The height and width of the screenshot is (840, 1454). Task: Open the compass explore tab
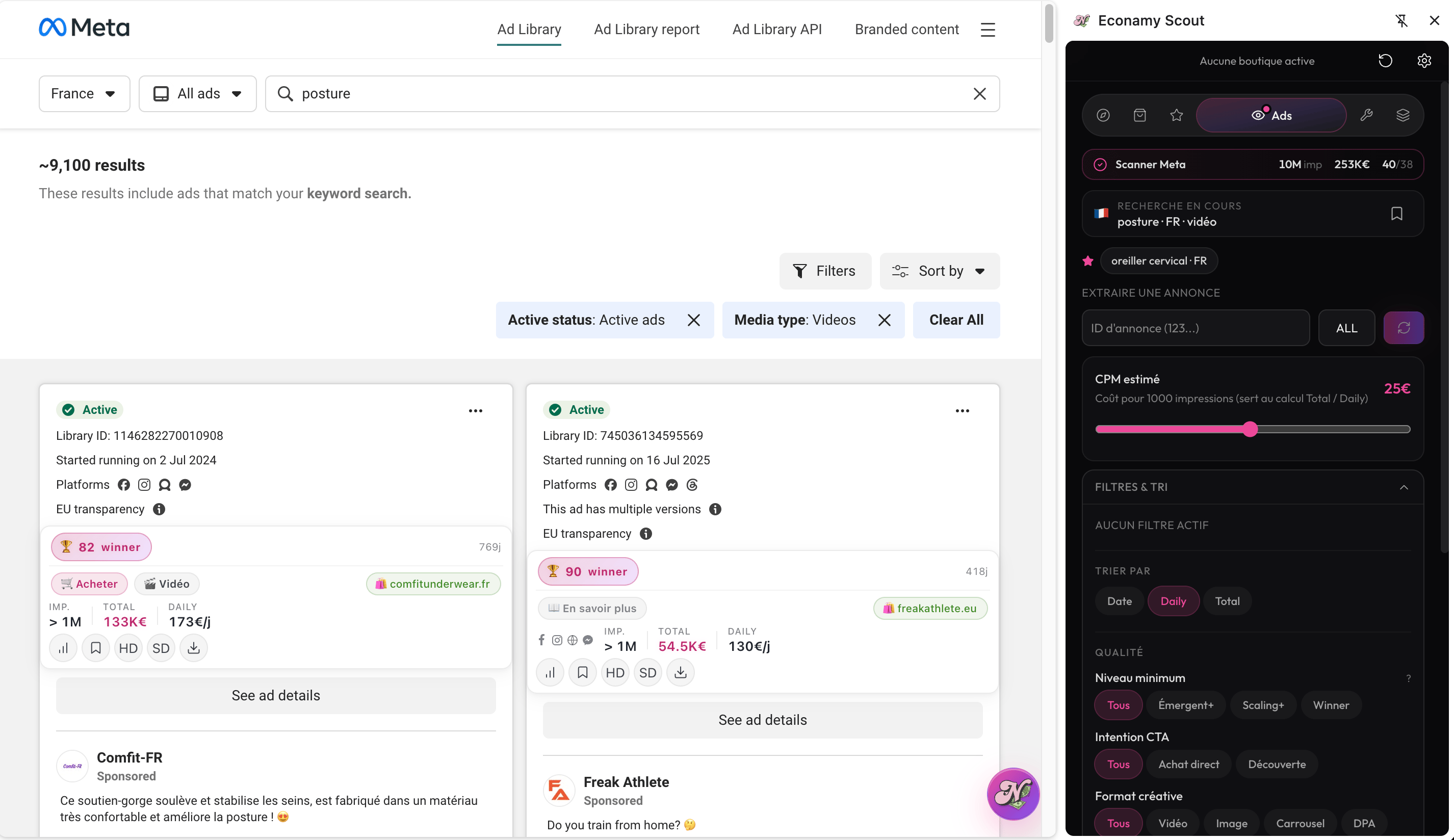pyautogui.click(x=1103, y=115)
